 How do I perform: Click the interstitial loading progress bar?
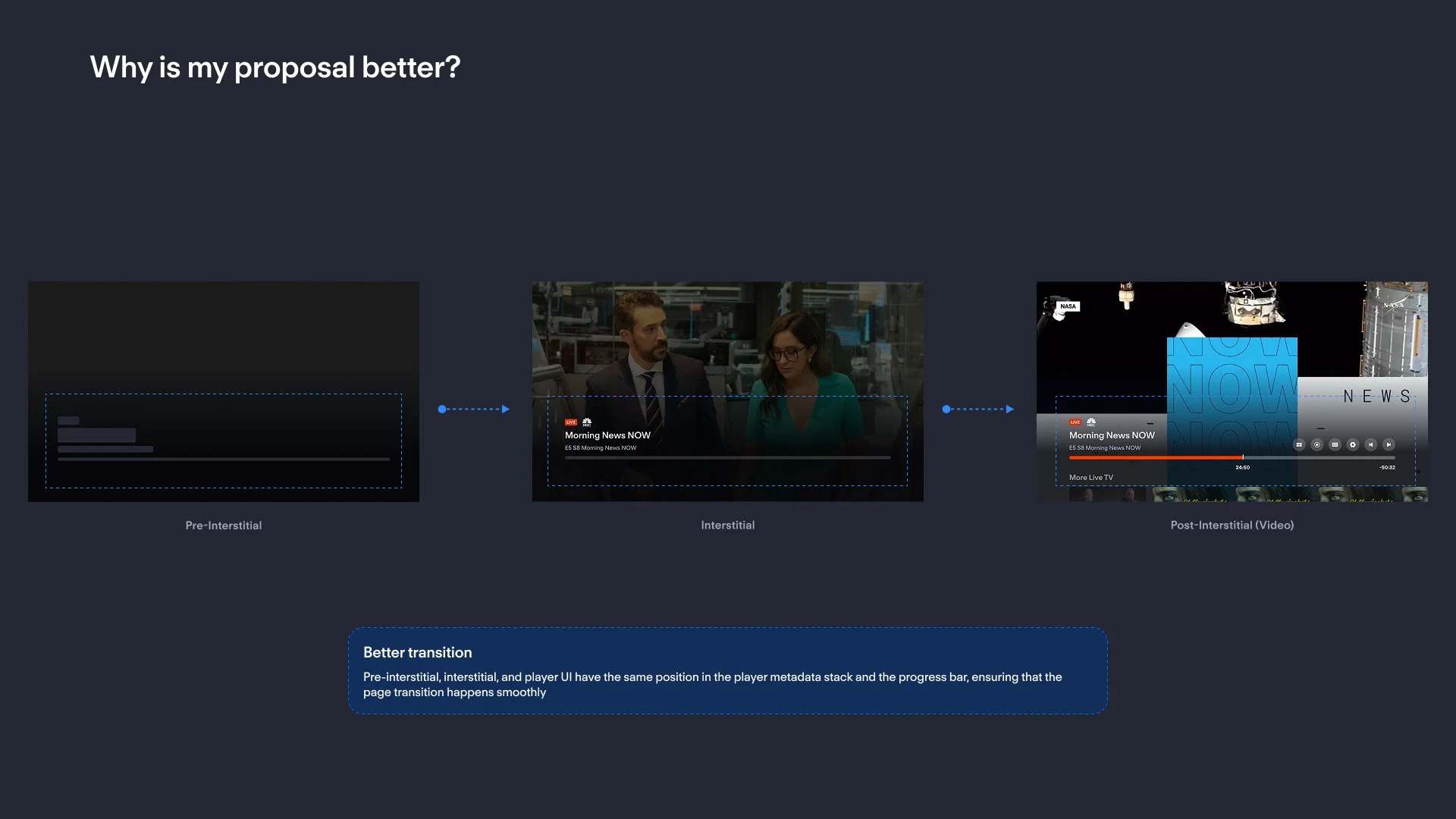coord(727,458)
